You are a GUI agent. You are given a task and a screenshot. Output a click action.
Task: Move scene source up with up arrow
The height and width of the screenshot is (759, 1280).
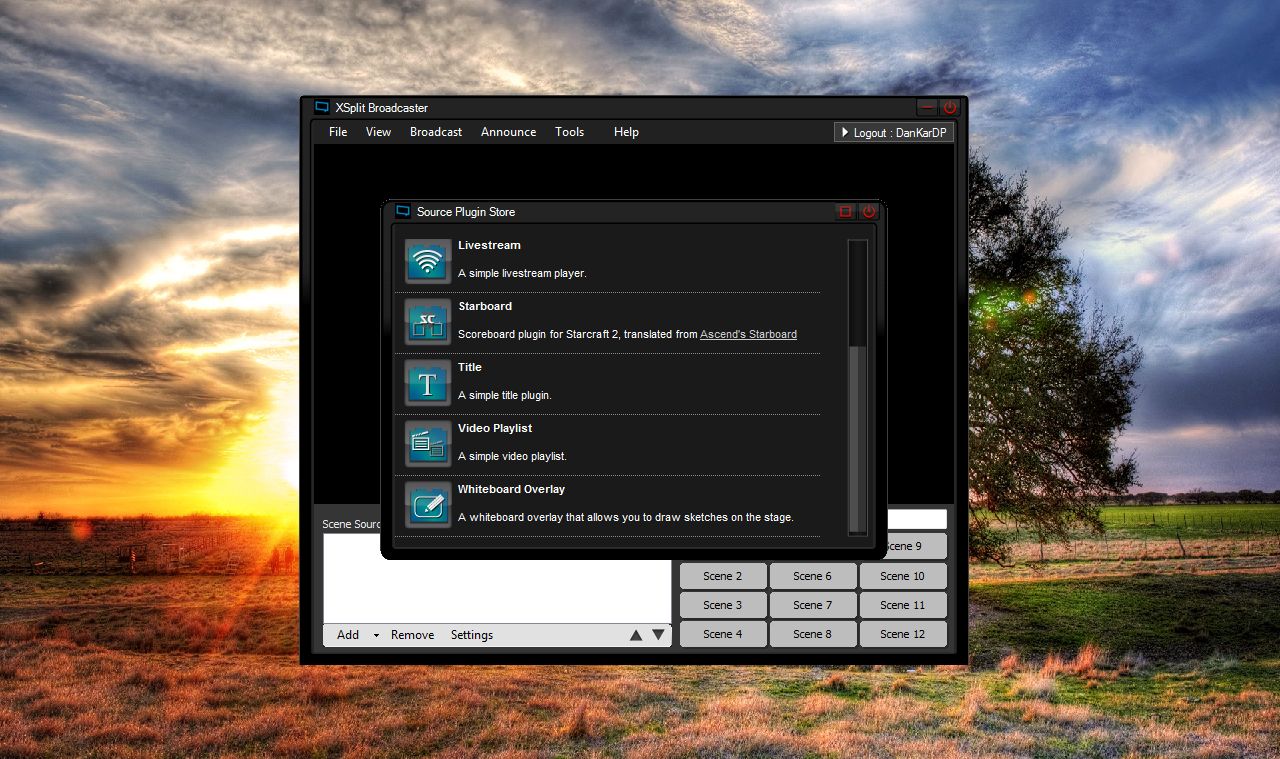click(636, 635)
